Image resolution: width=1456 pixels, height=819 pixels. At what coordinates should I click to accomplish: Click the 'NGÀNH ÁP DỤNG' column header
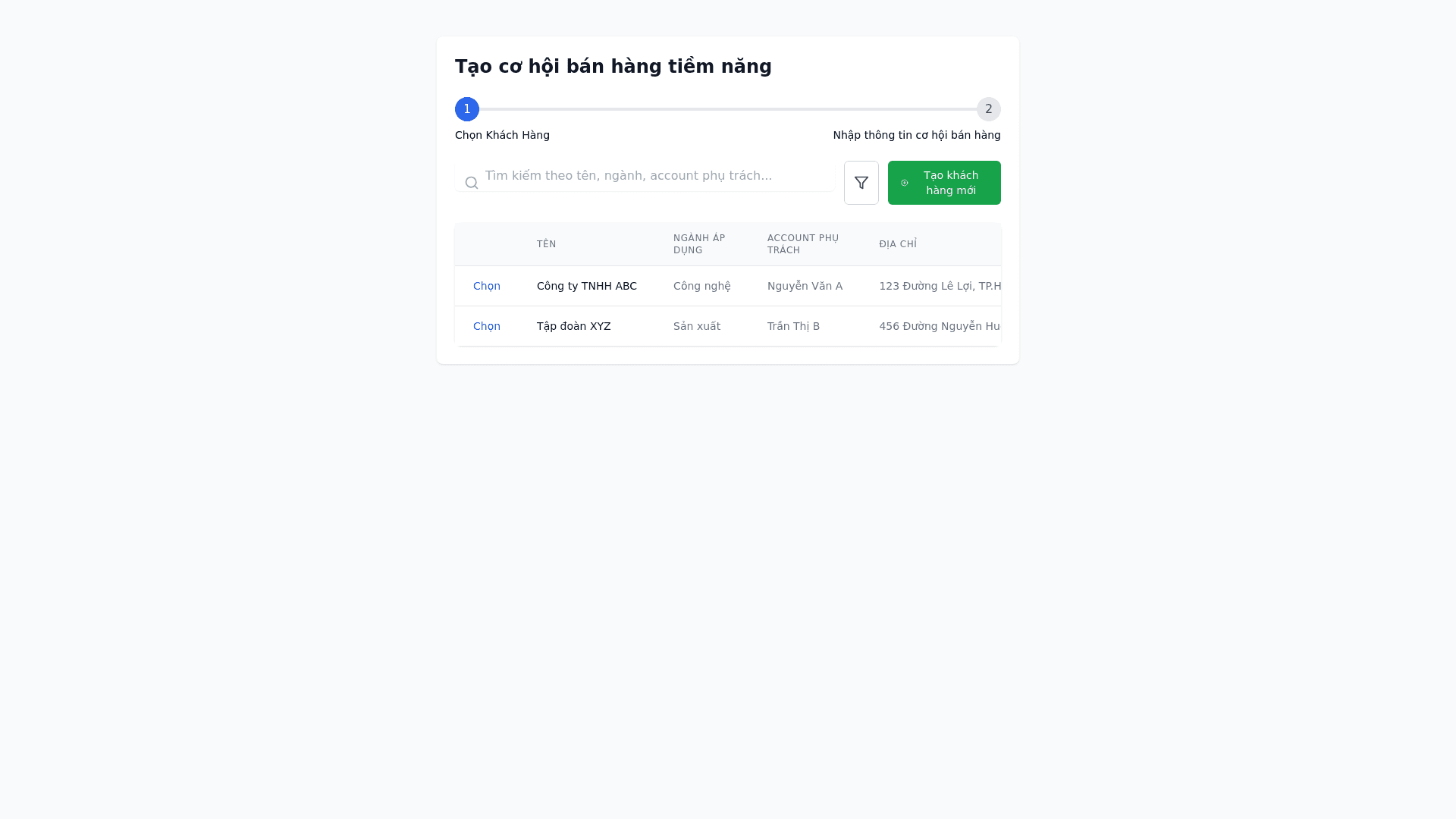tap(699, 244)
